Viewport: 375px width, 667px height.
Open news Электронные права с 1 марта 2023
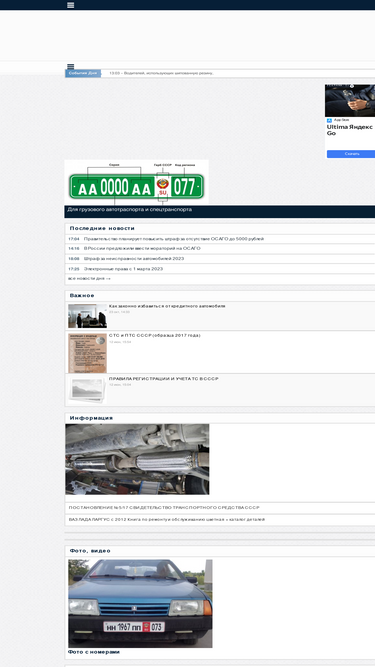[123, 269]
